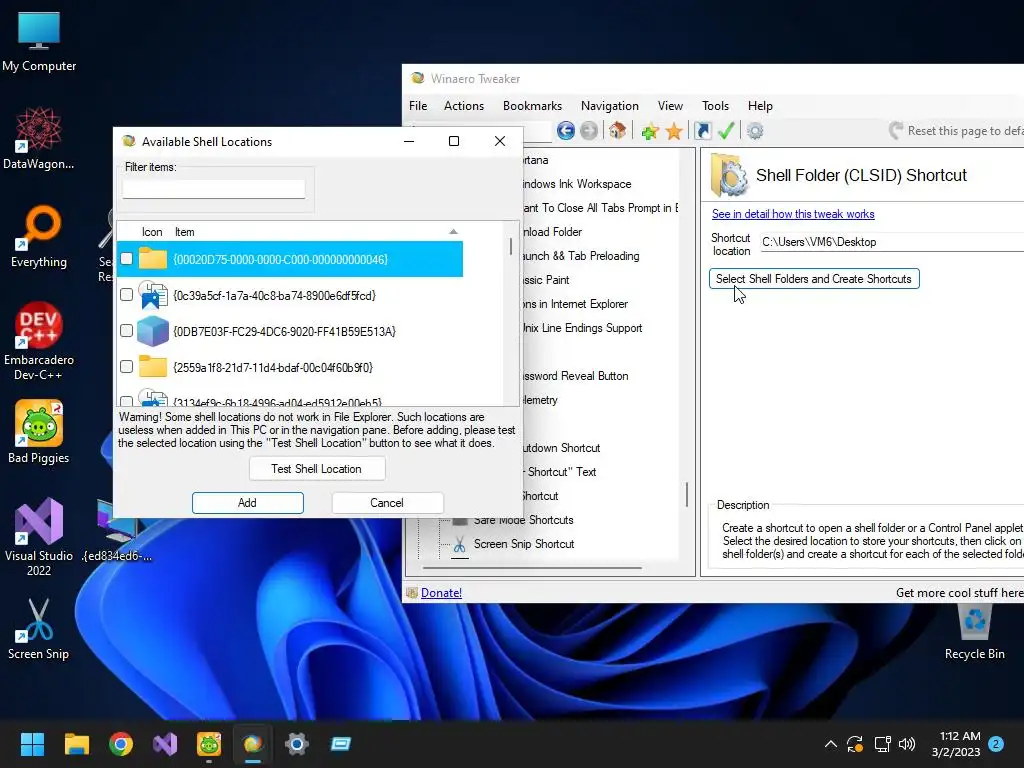Click the yellow folder icon in the highlighted row
Image resolution: width=1024 pixels, height=768 pixels.
(x=153, y=259)
